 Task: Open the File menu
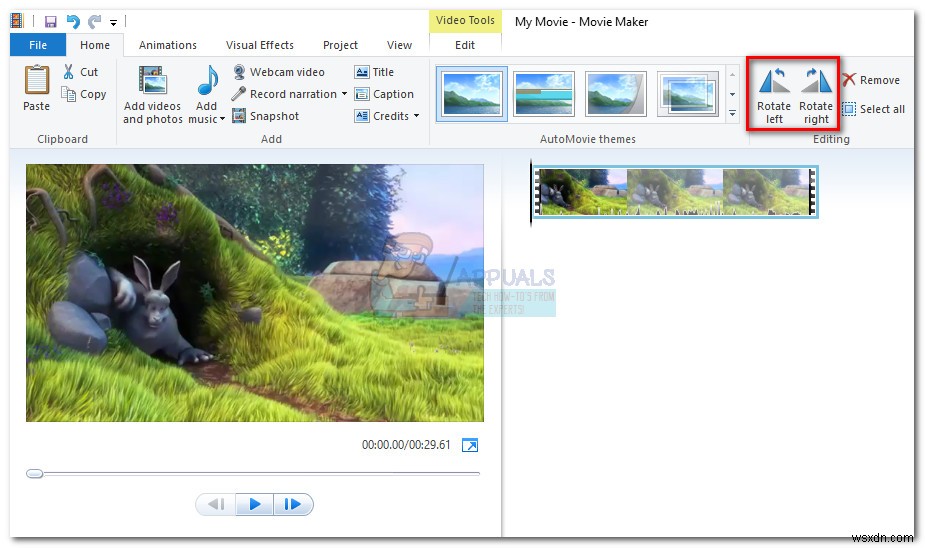[x=38, y=45]
